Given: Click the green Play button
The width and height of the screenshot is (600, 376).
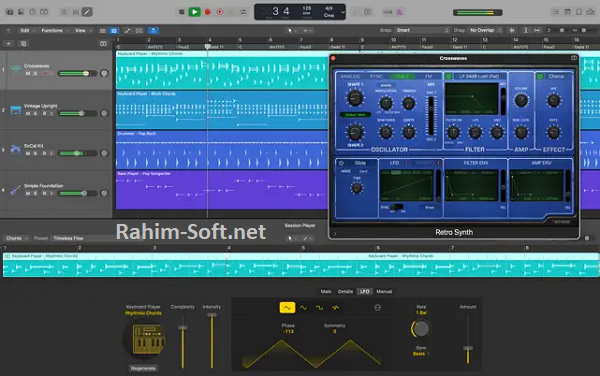Looking at the screenshot, I should point(194,12).
